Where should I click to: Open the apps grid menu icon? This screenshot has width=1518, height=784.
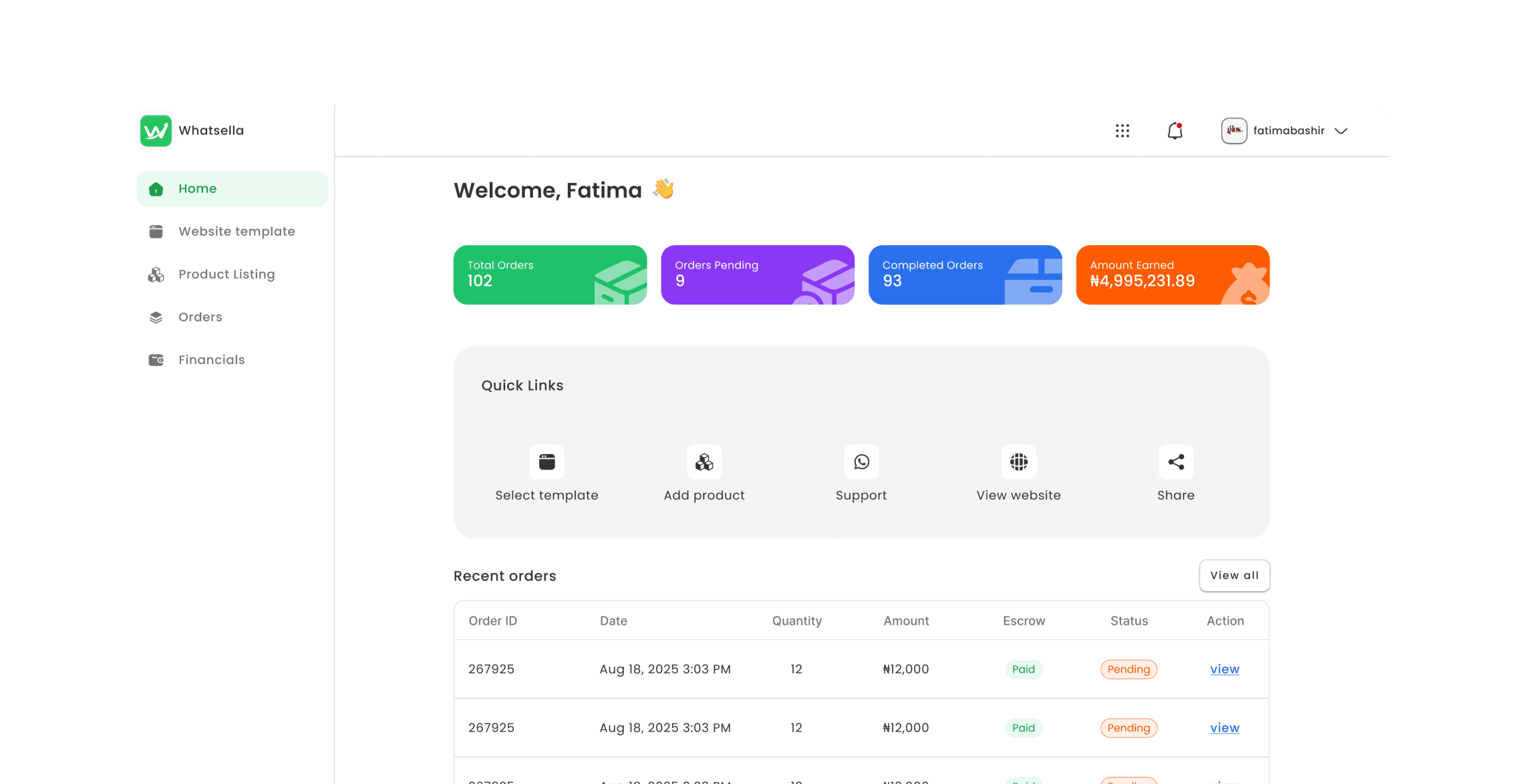pyautogui.click(x=1122, y=131)
